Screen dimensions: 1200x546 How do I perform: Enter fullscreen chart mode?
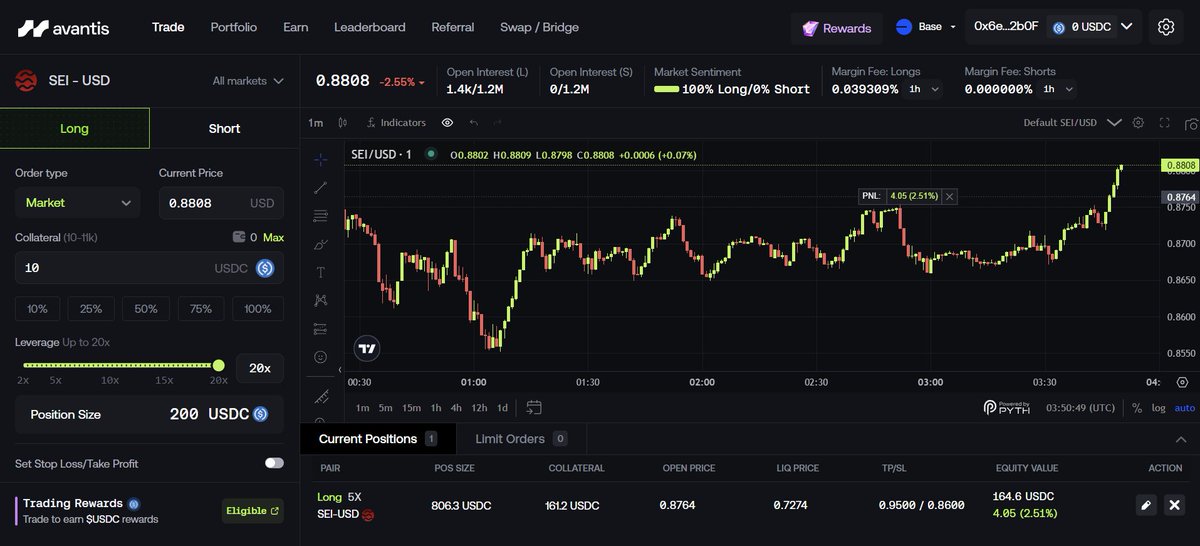click(1164, 122)
